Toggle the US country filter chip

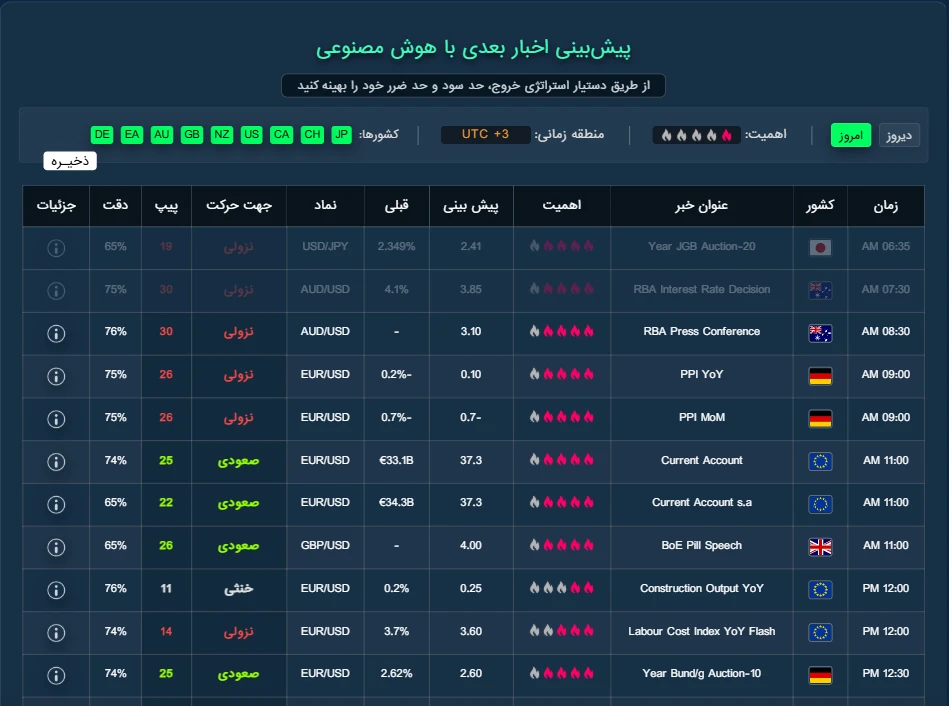252,135
